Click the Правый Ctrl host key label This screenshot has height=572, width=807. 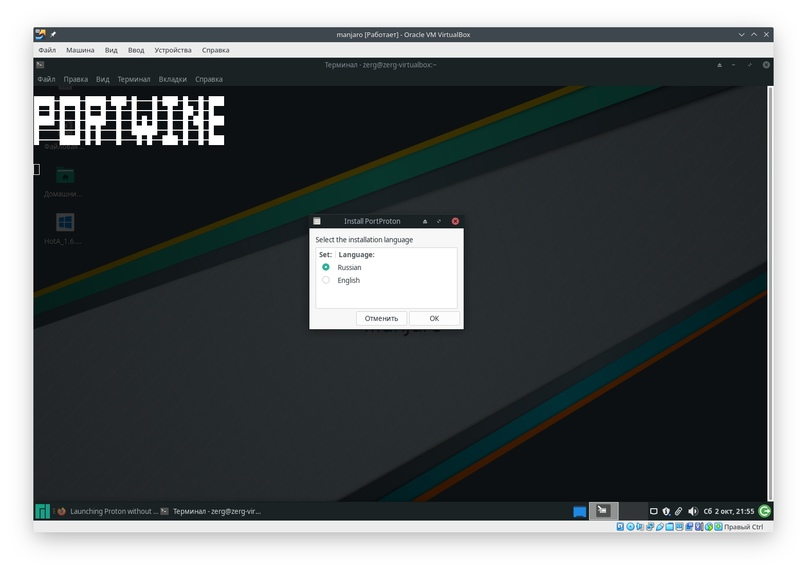[744, 527]
